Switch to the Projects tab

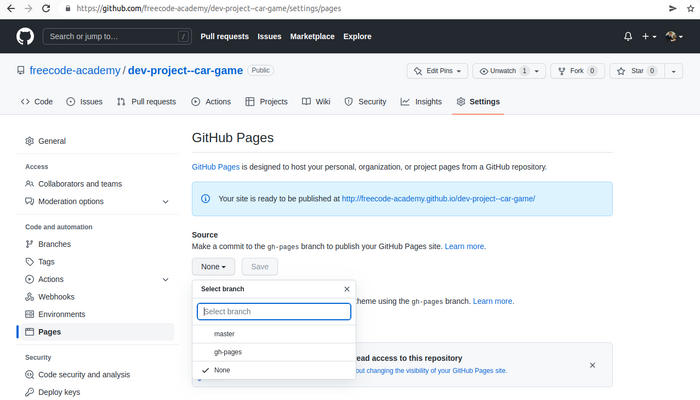pyautogui.click(x=267, y=102)
